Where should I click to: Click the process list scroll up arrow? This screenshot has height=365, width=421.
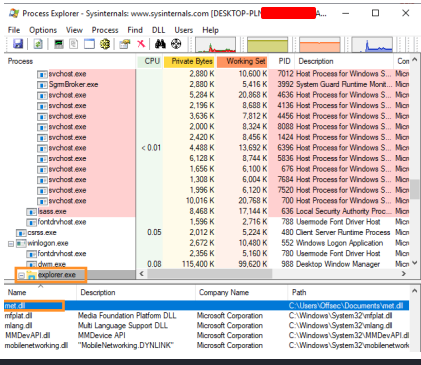tap(415, 60)
